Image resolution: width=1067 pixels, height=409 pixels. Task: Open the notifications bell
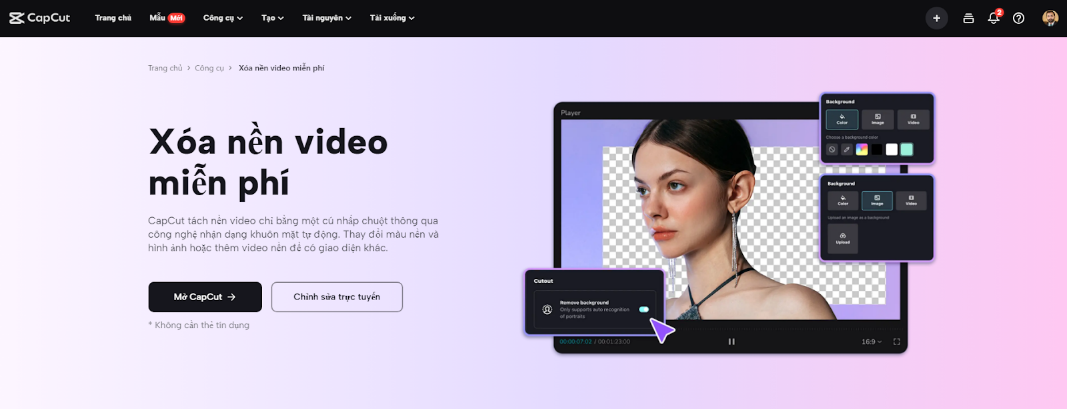[x=993, y=18]
